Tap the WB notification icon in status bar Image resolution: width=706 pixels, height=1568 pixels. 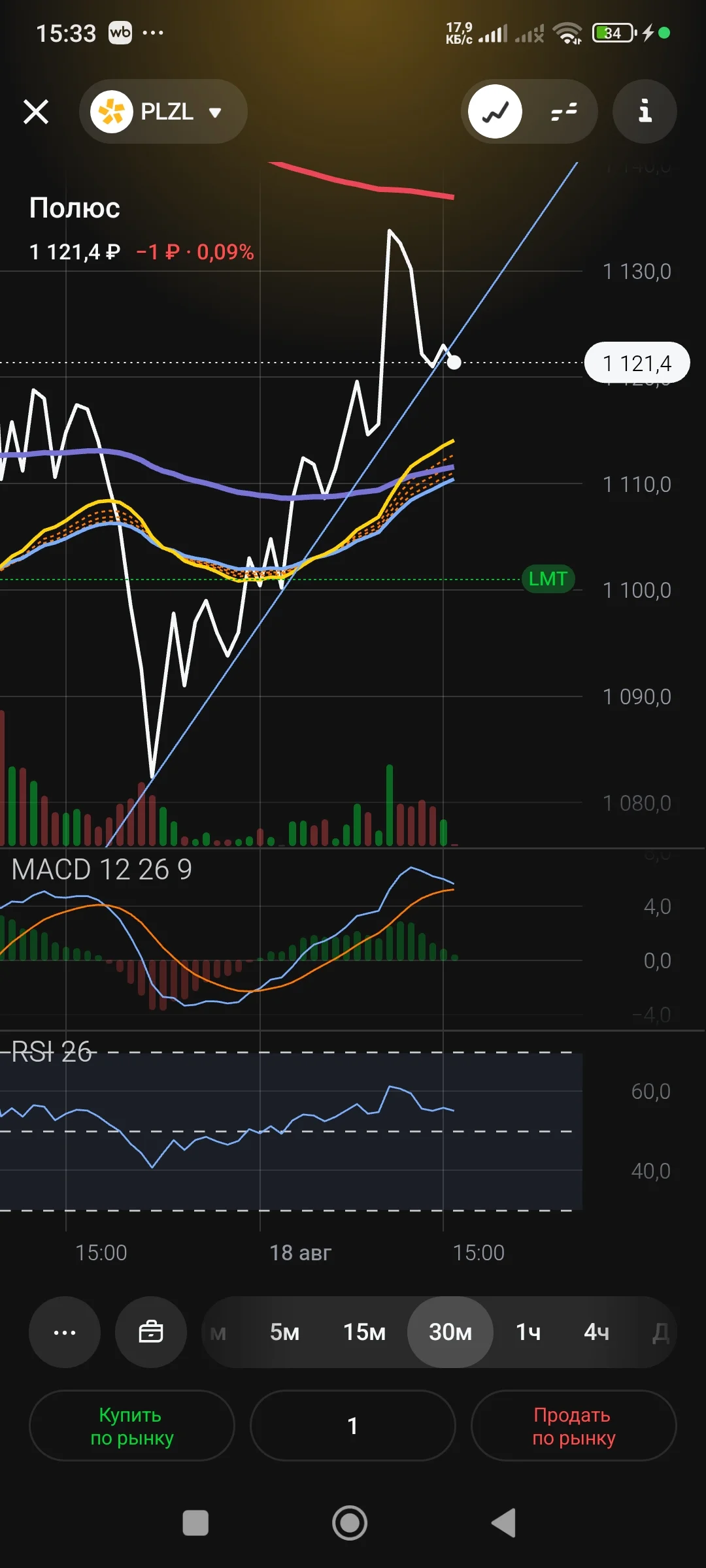120,33
